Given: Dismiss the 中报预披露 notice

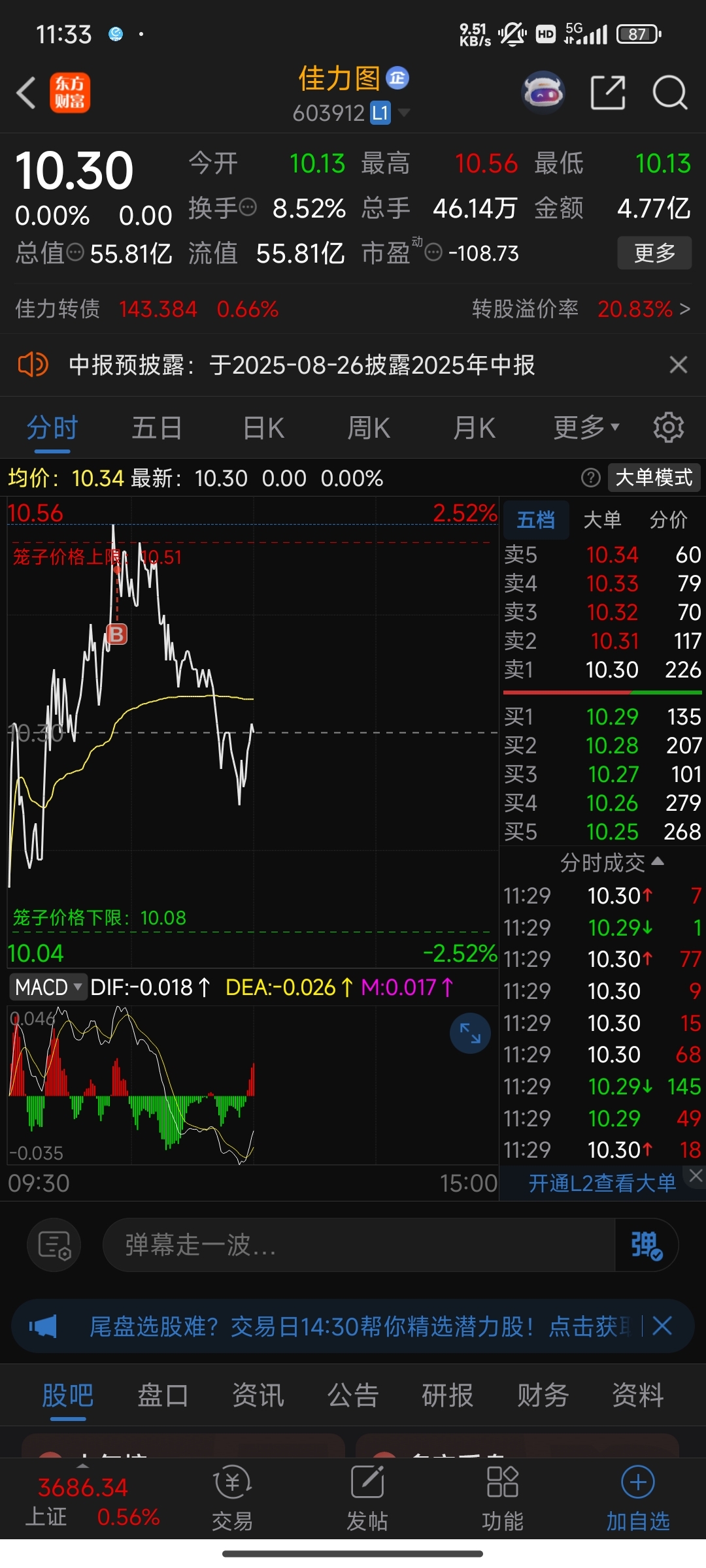Looking at the screenshot, I should click(x=679, y=365).
